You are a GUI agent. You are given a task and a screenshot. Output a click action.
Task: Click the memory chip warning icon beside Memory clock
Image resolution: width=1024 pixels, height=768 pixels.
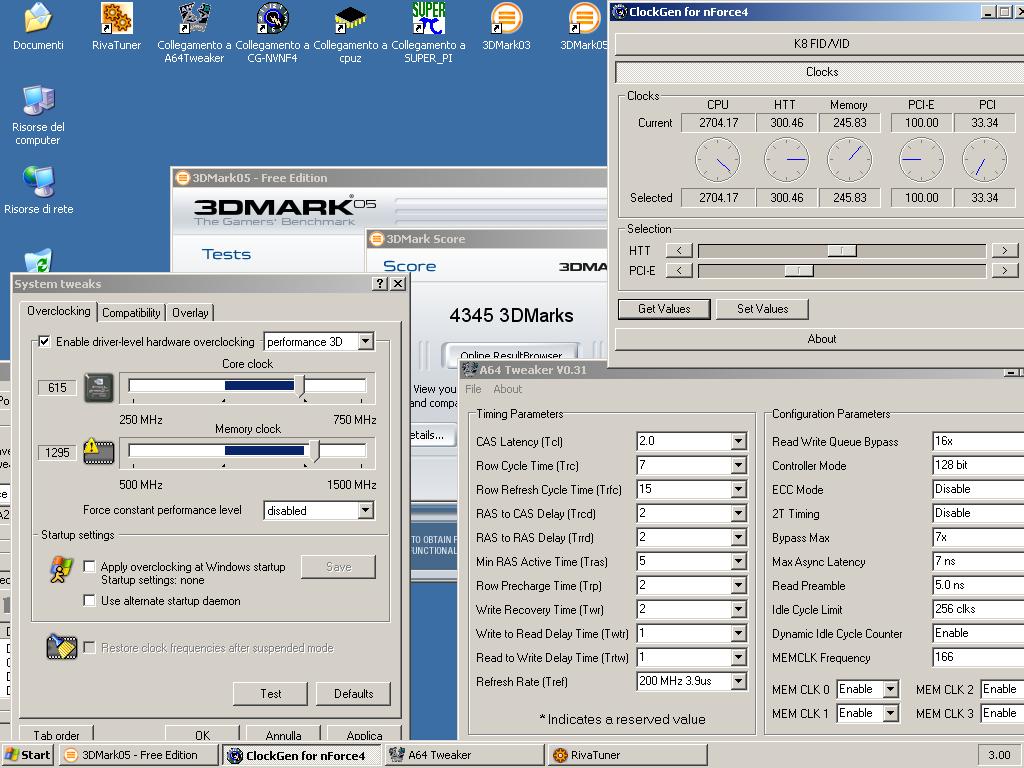pos(99,452)
